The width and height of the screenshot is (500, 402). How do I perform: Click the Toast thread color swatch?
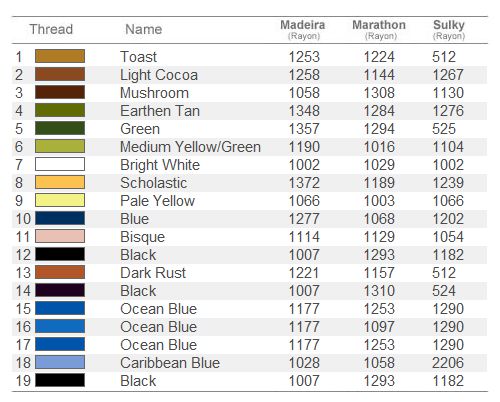click(x=60, y=56)
